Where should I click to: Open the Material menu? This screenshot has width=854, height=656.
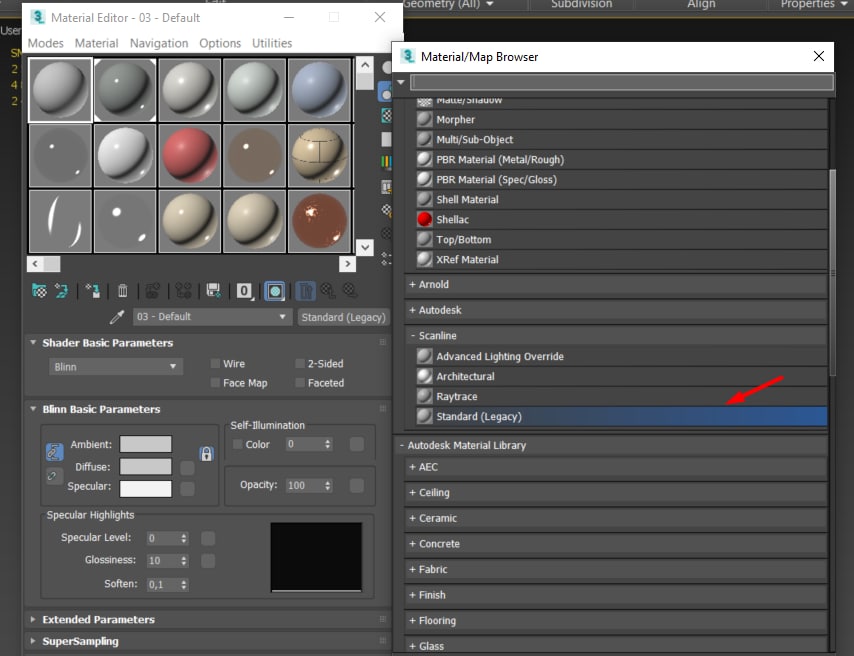(x=96, y=43)
